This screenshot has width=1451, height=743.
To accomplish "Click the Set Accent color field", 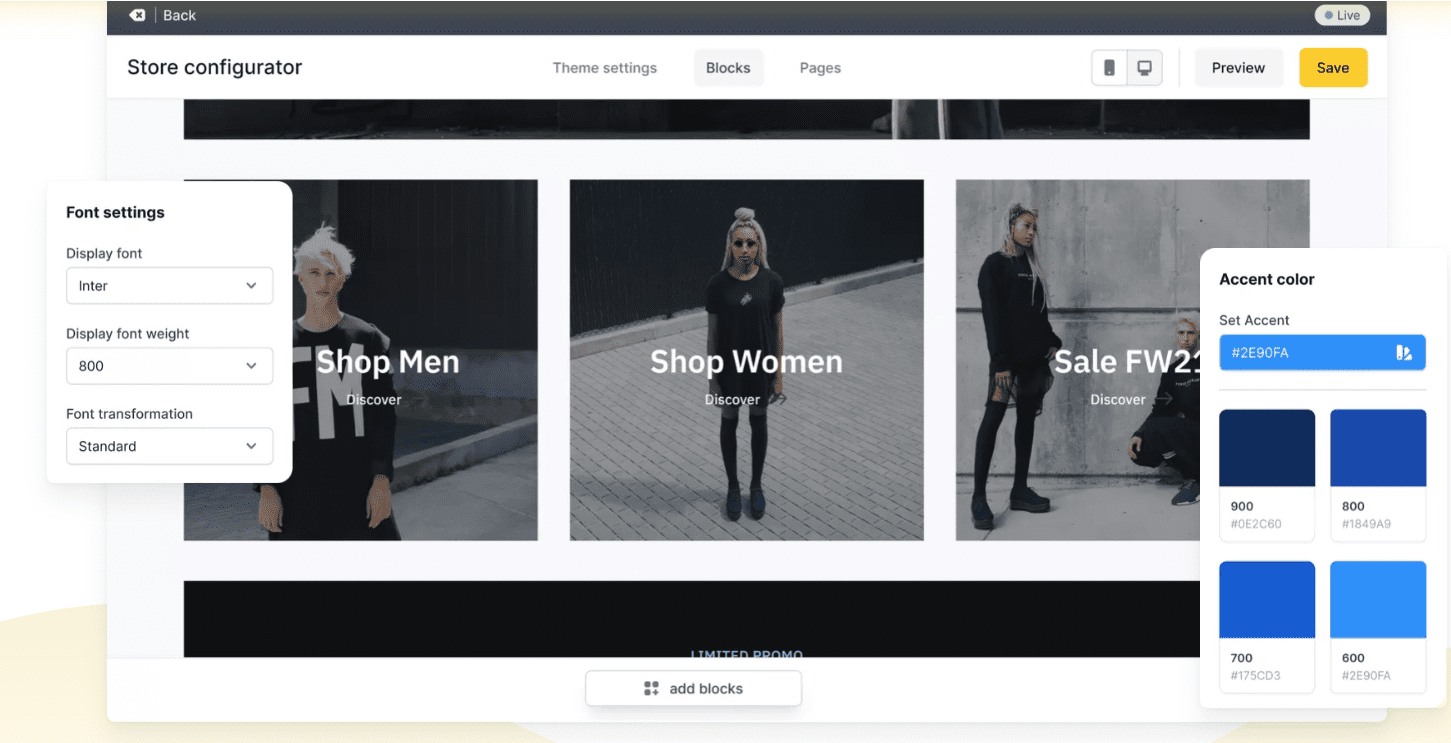I will point(1322,353).
